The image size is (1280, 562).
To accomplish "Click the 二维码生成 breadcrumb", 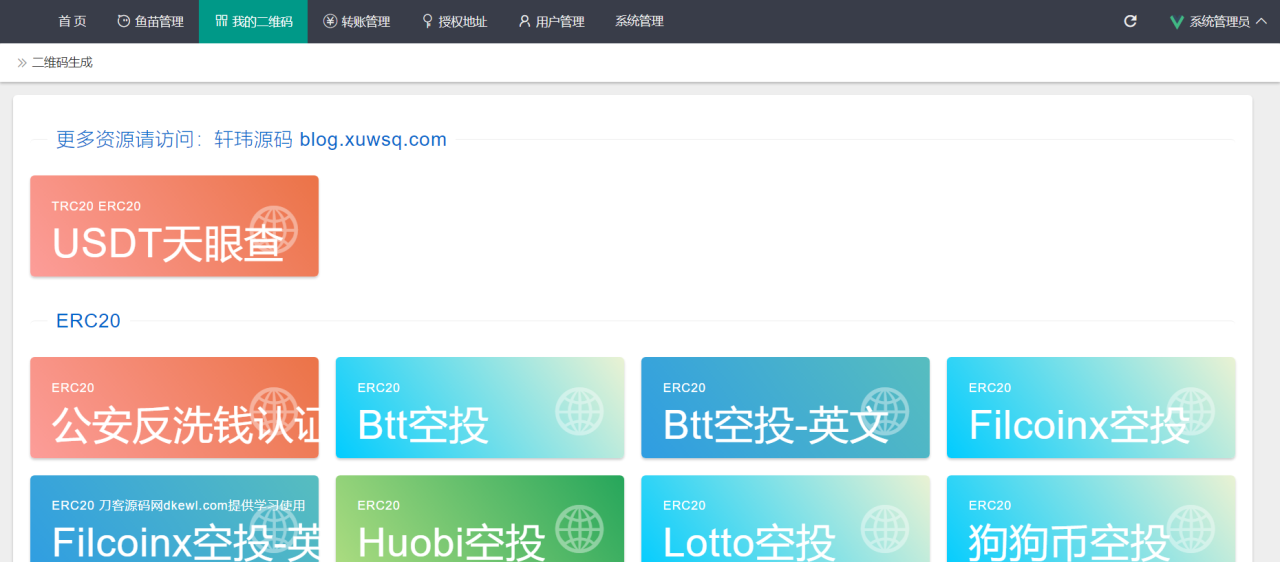I will tap(62, 62).
